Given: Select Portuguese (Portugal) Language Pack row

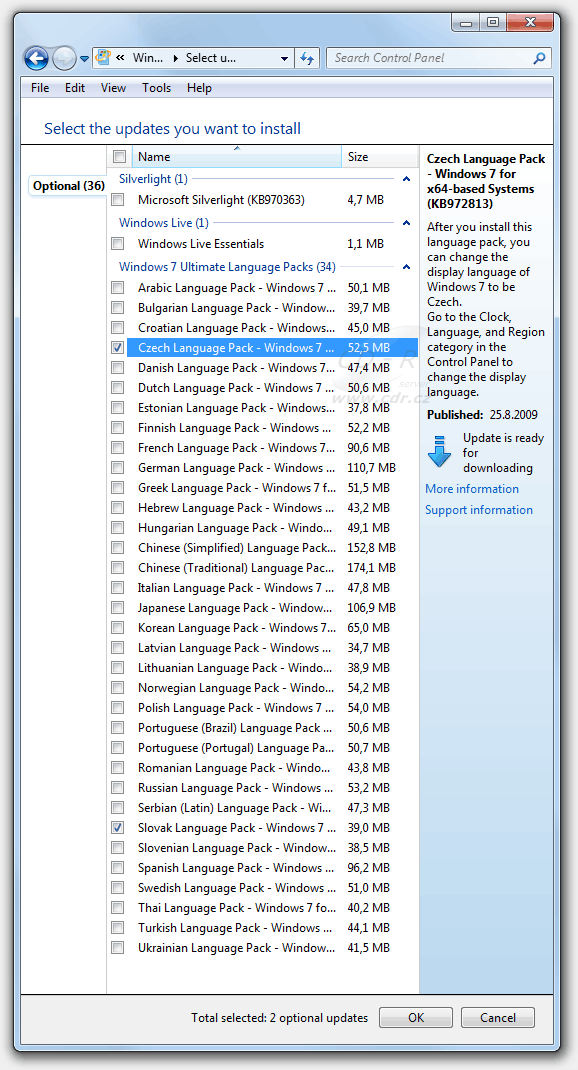Looking at the screenshot, I should coord(272,748).
